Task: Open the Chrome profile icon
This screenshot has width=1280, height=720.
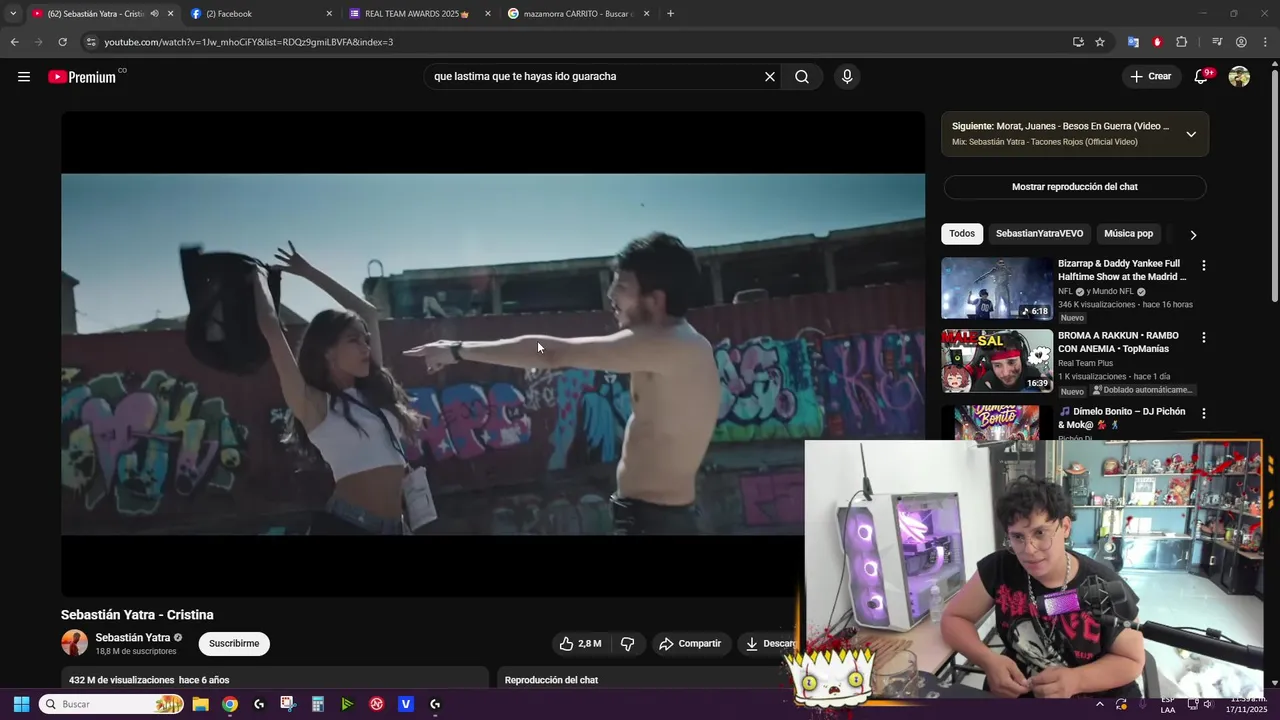Action: pos(1241,42)
